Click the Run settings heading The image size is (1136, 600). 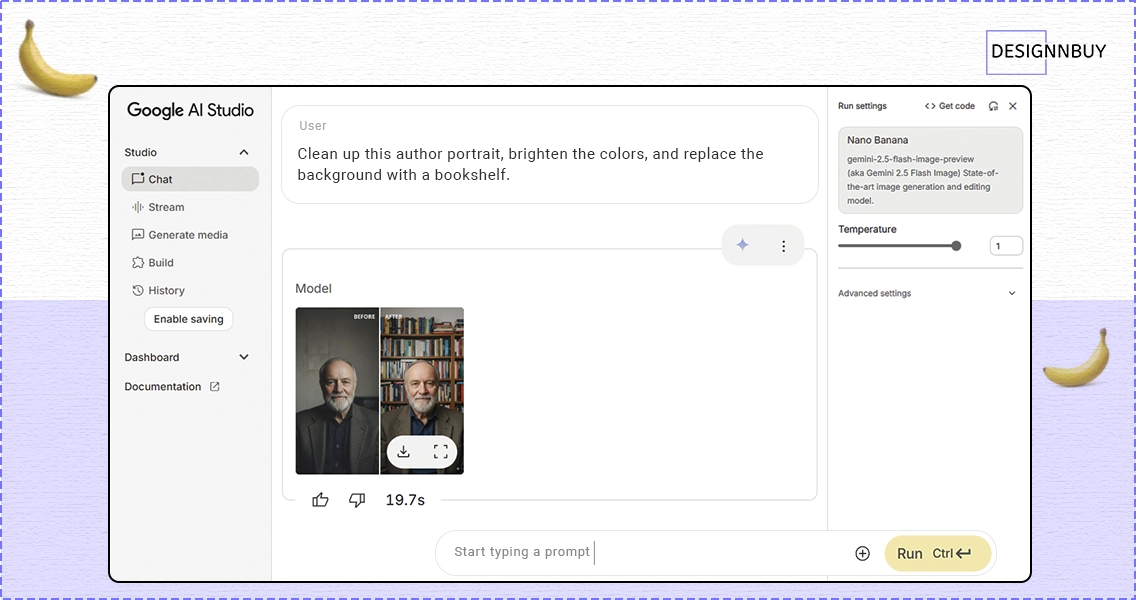coord(862,106)
